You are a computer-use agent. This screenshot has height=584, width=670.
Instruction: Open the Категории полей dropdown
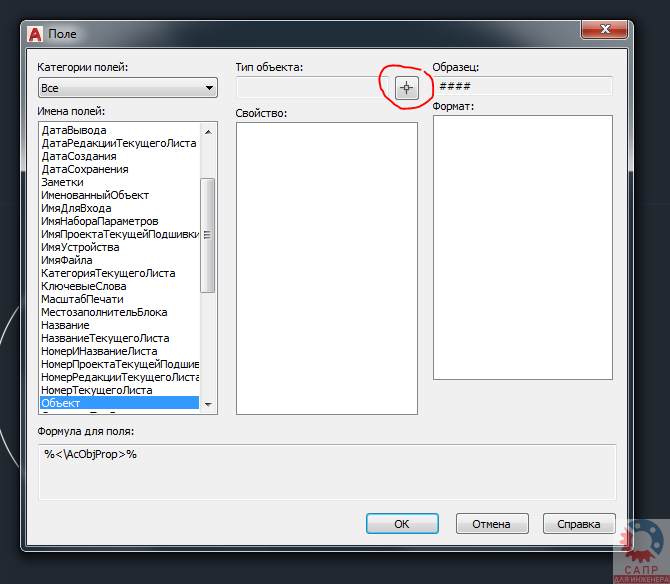pos(128,88)
